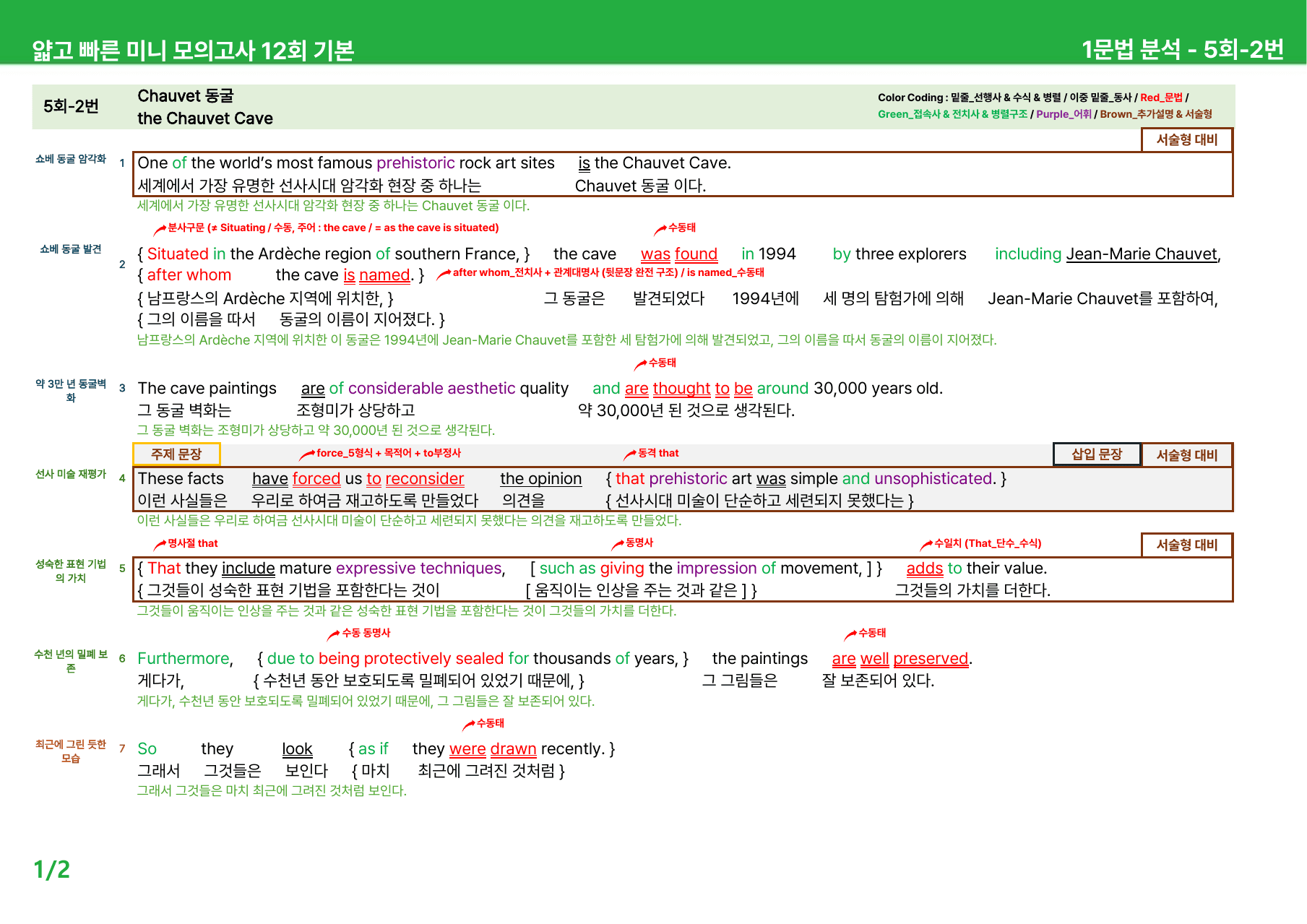This screenshot has width=1307, height=924.
Task: Click the red underlined verb 'adds'
Action: [925, 569]
